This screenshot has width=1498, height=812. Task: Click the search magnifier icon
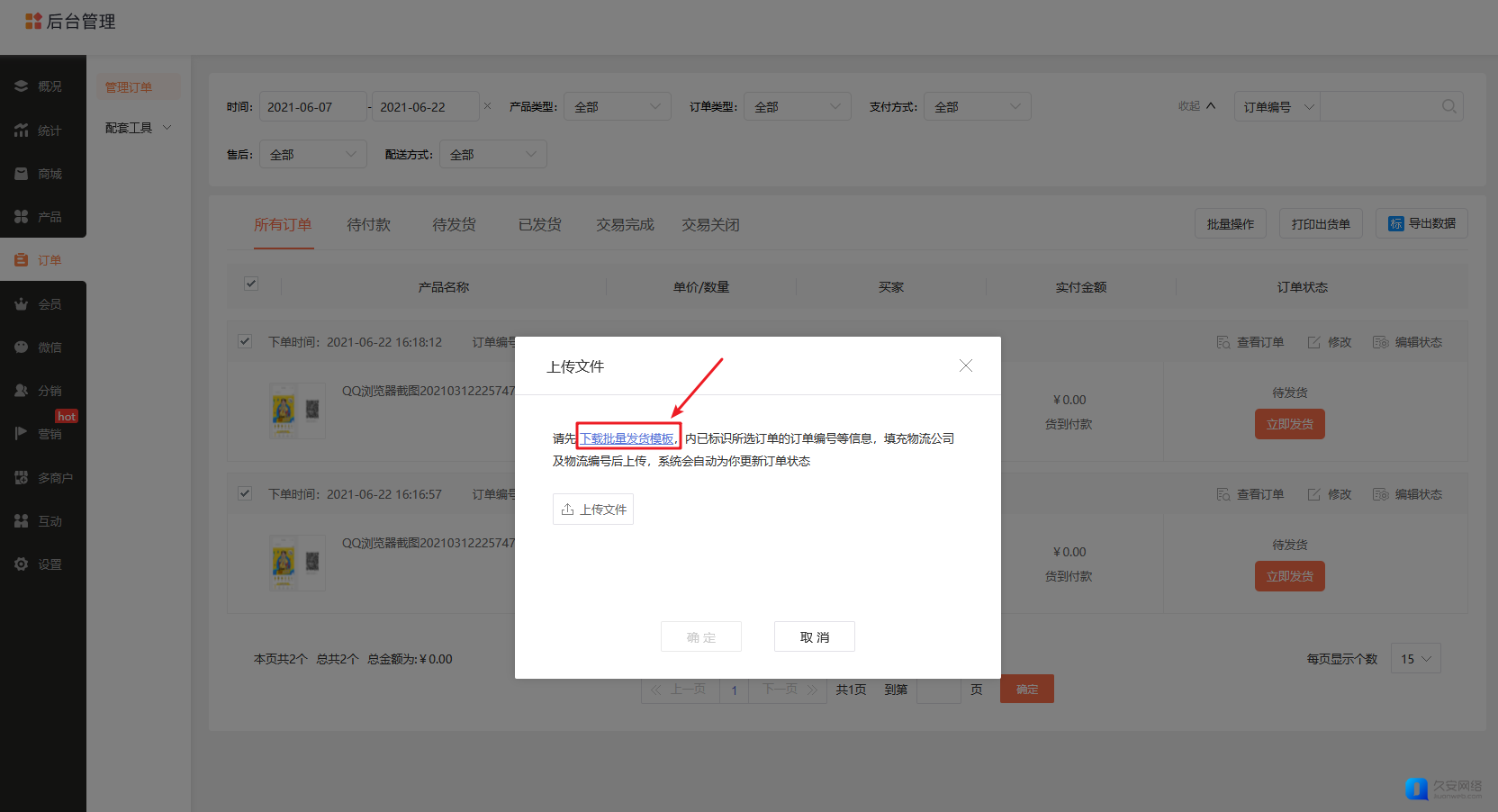click(1448, 106)
